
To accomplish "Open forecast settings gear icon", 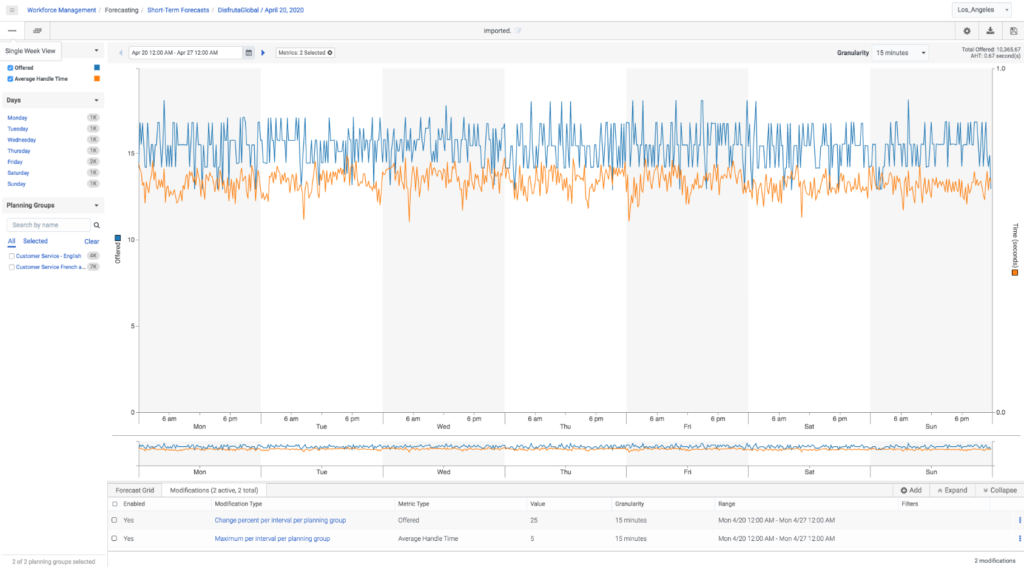I will point(967,31).
